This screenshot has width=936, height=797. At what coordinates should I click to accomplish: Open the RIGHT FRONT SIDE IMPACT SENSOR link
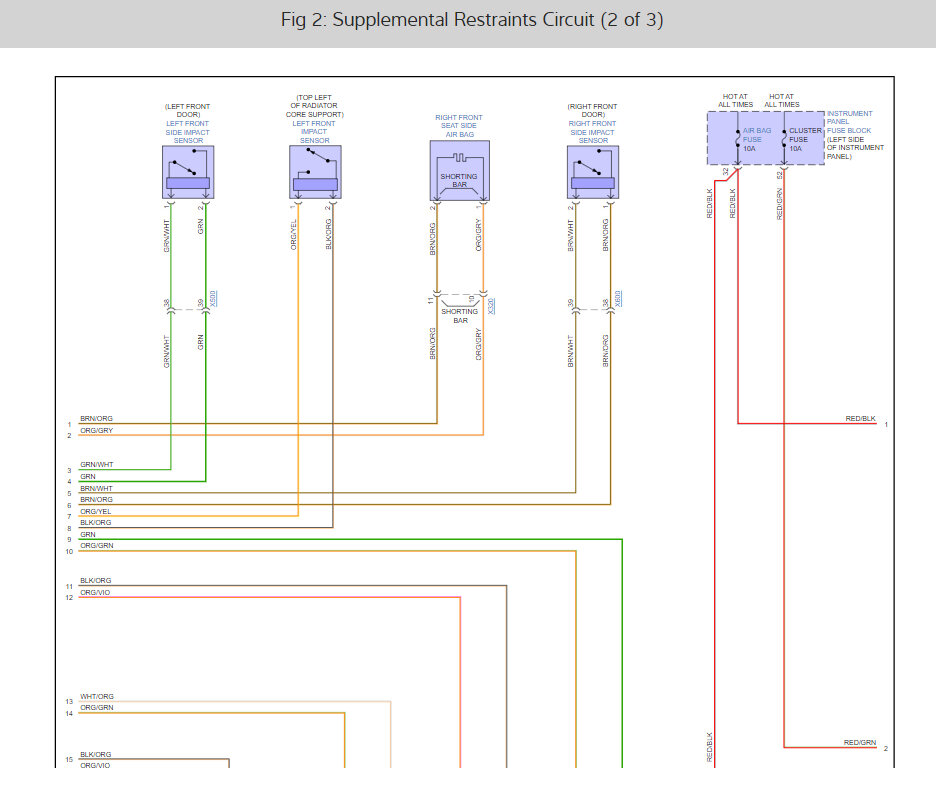click(x=592, y=132)
